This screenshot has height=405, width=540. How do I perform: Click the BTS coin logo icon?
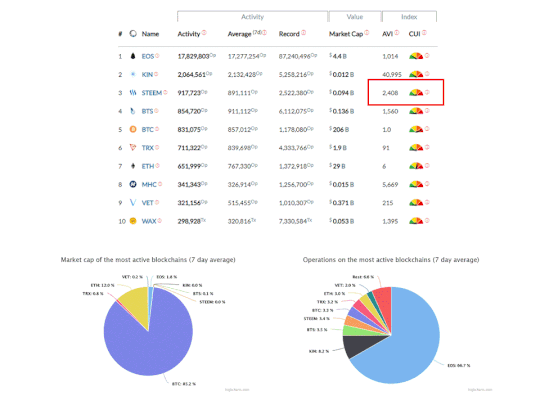[133, 111]
